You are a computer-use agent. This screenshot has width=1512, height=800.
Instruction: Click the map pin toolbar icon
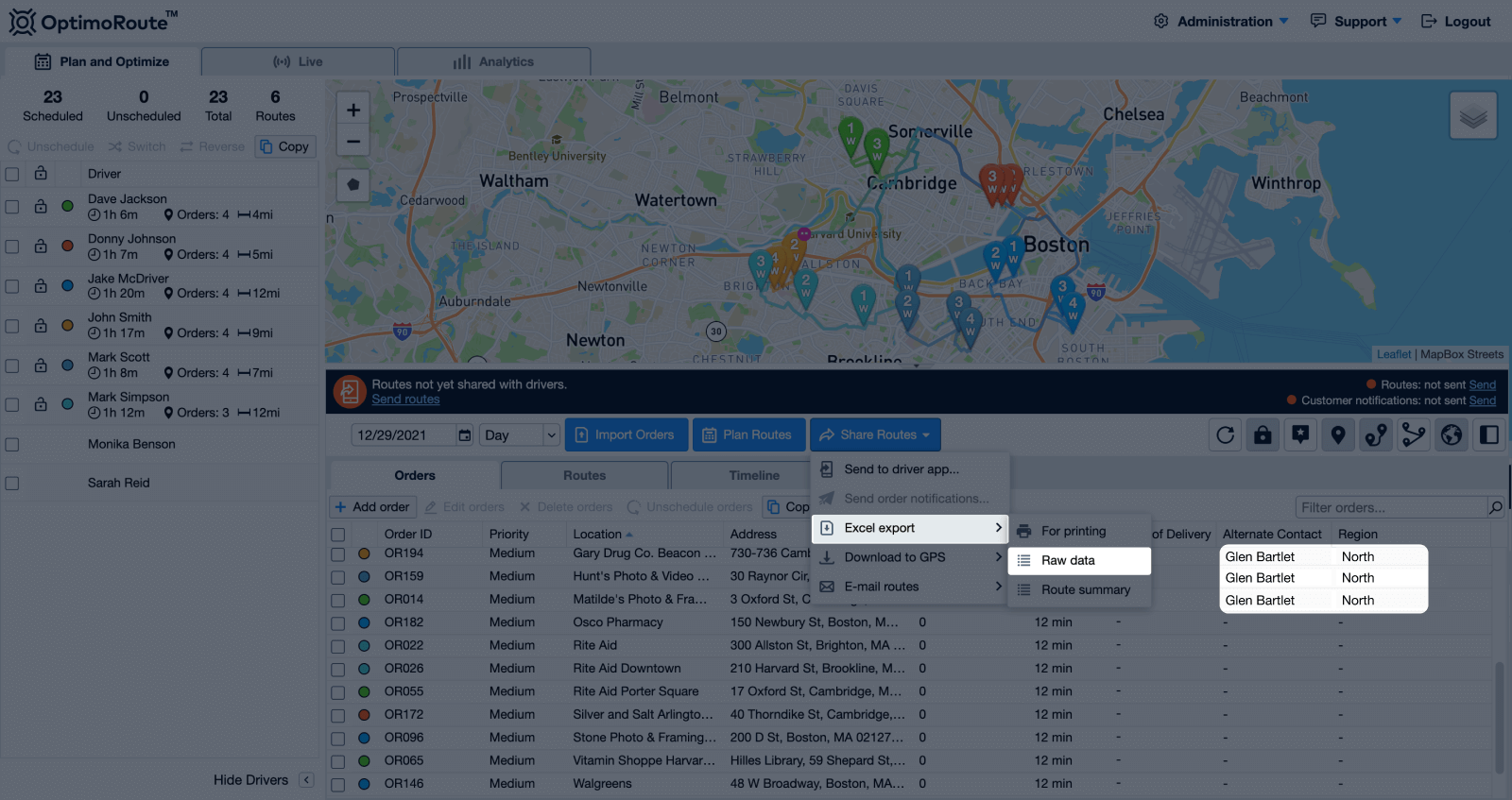(x=1338, y=434)
